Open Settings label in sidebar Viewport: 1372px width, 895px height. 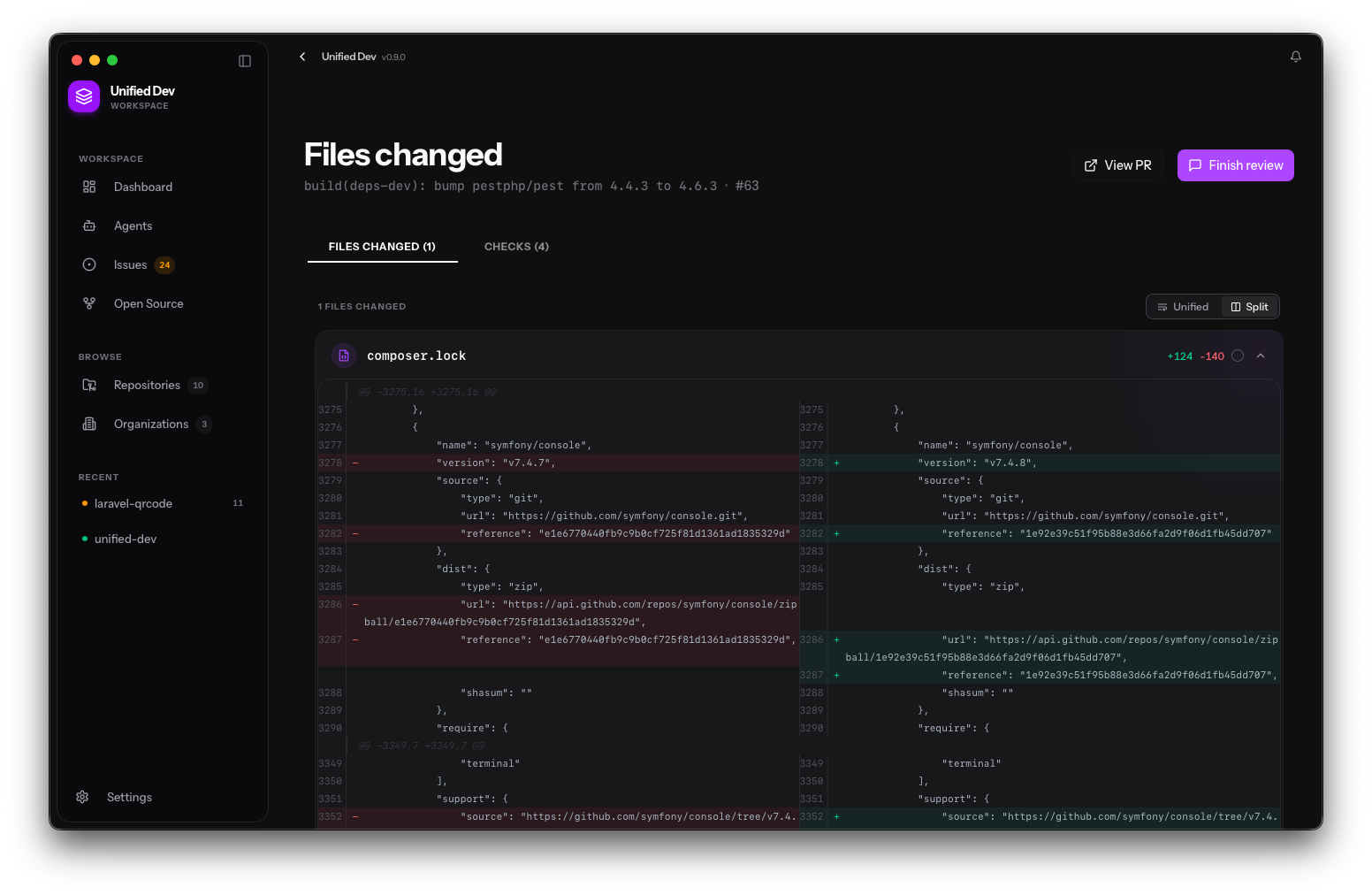(129, 797)
